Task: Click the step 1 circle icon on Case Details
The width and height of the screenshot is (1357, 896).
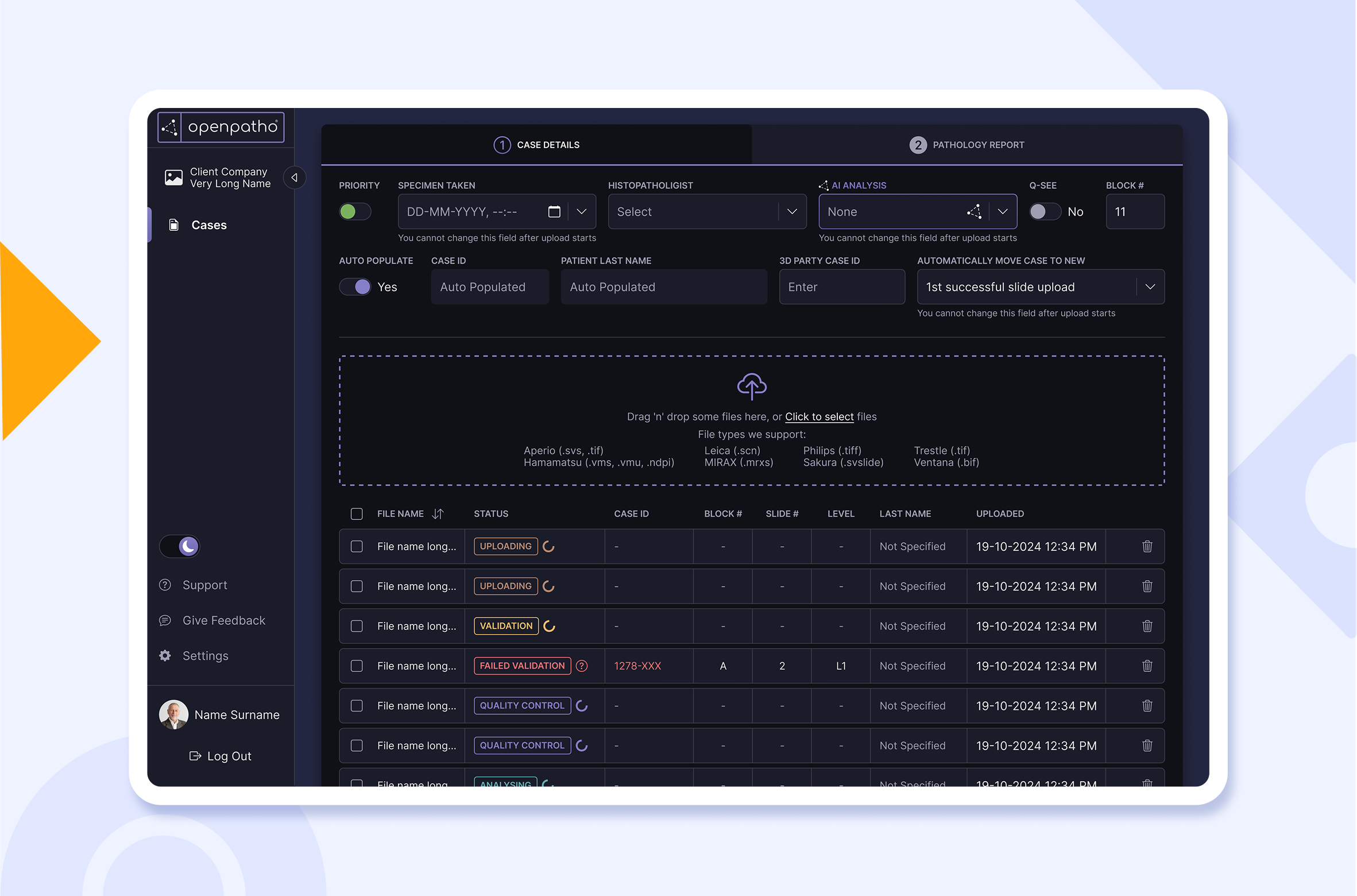Action: (x=502, y=145)
